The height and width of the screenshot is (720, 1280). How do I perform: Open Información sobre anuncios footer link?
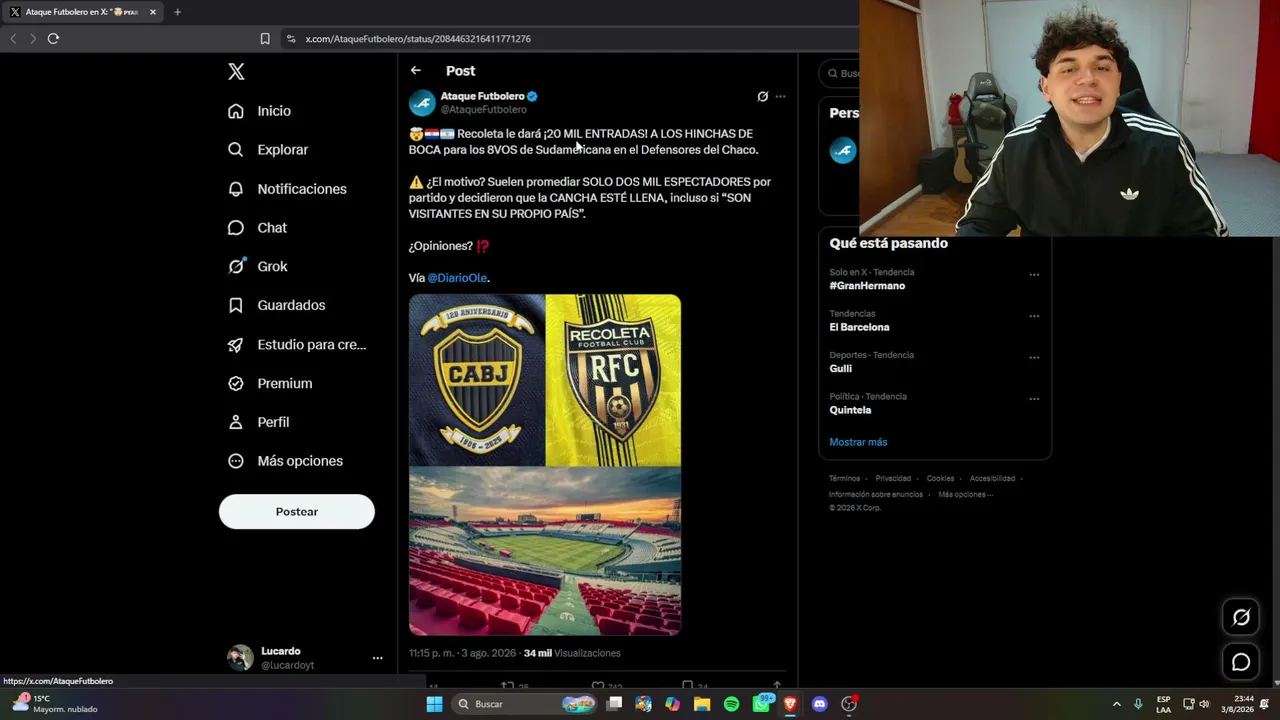[876, 494]
